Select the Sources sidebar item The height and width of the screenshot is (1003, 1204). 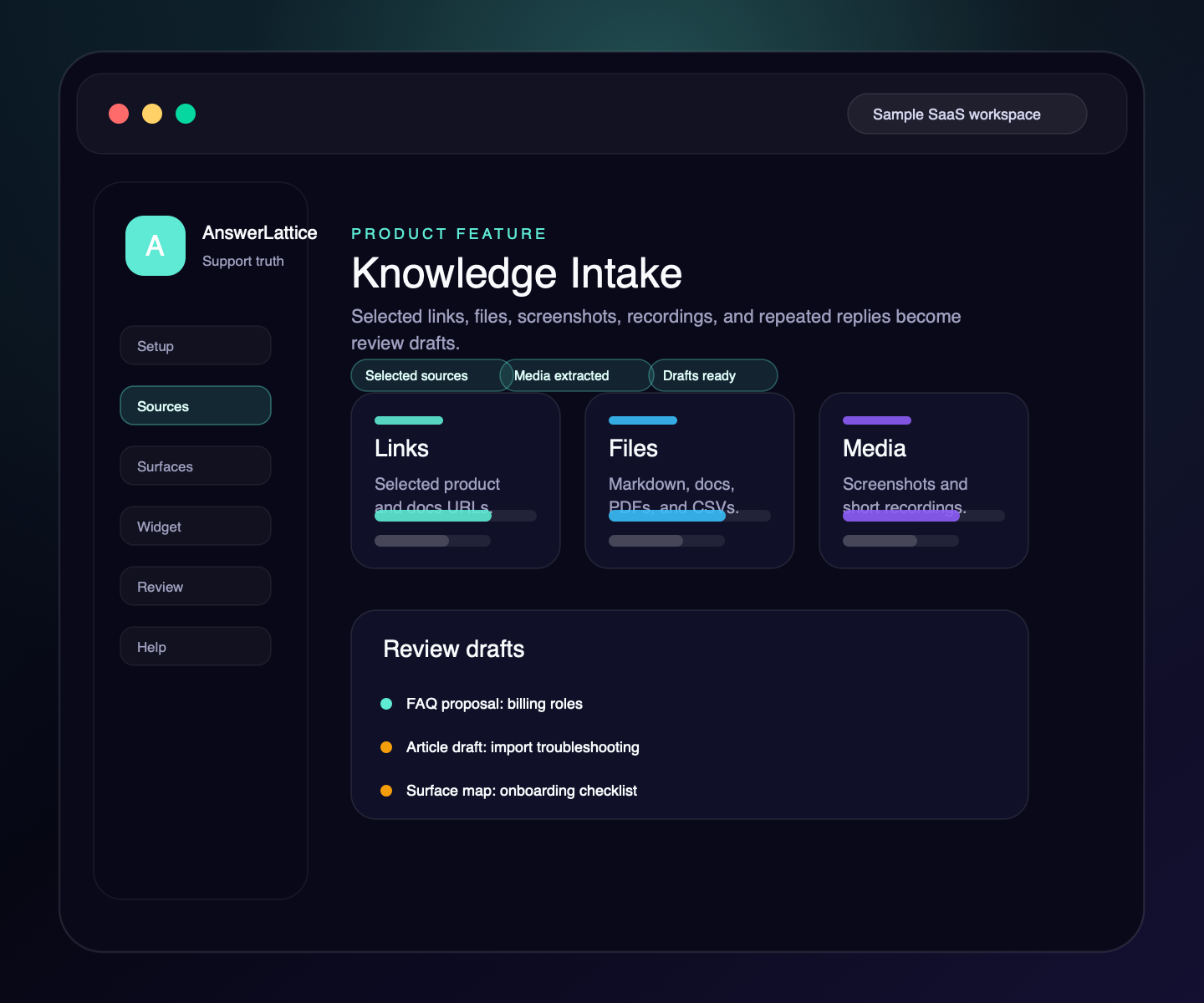click(x=196, y=405)
